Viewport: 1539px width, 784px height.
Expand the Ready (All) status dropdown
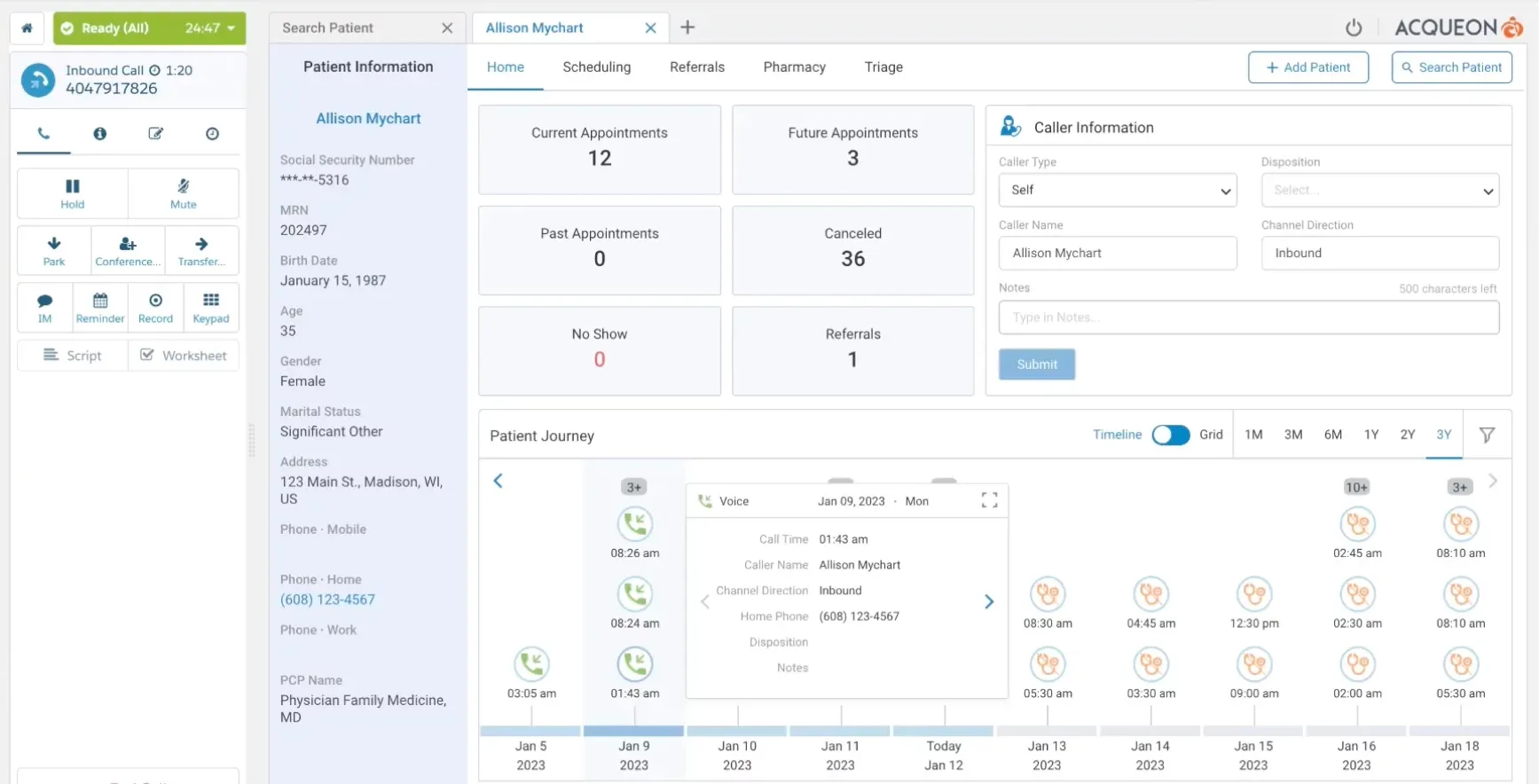point(232,28)
